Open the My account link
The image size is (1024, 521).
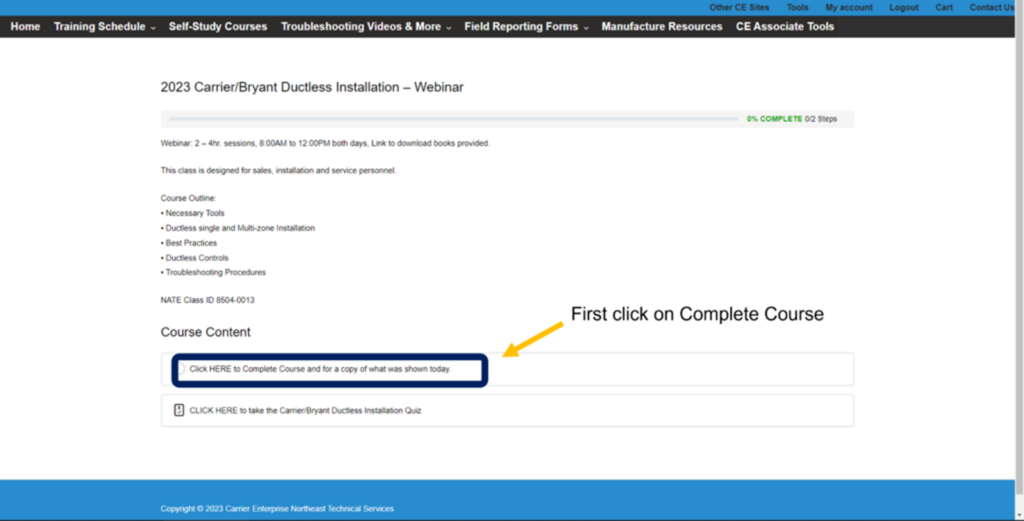click(849, 8)
